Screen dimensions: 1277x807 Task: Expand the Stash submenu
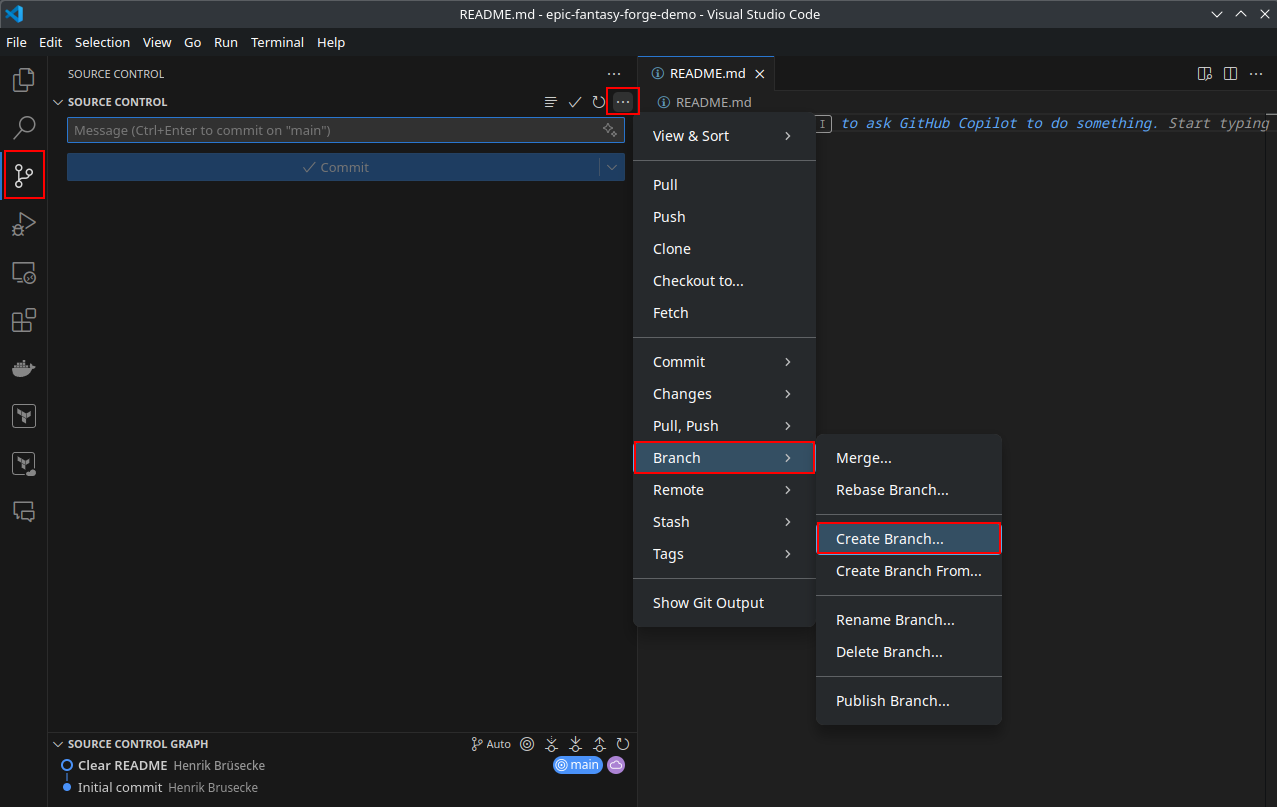(724, 522)
